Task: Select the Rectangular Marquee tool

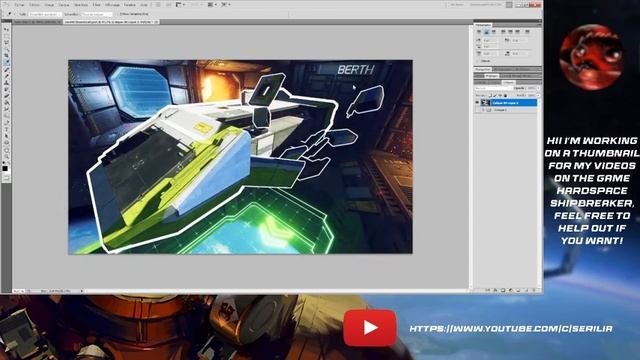Action: (6, 36)
